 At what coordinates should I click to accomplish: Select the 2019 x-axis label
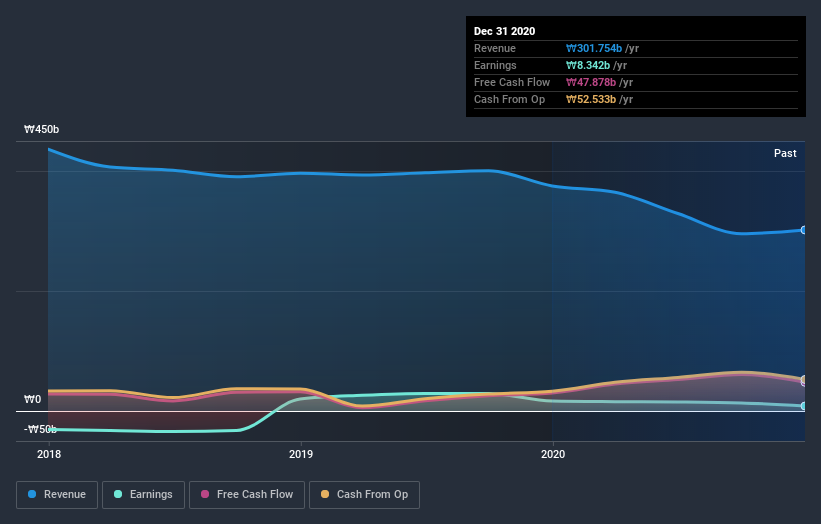301,454
